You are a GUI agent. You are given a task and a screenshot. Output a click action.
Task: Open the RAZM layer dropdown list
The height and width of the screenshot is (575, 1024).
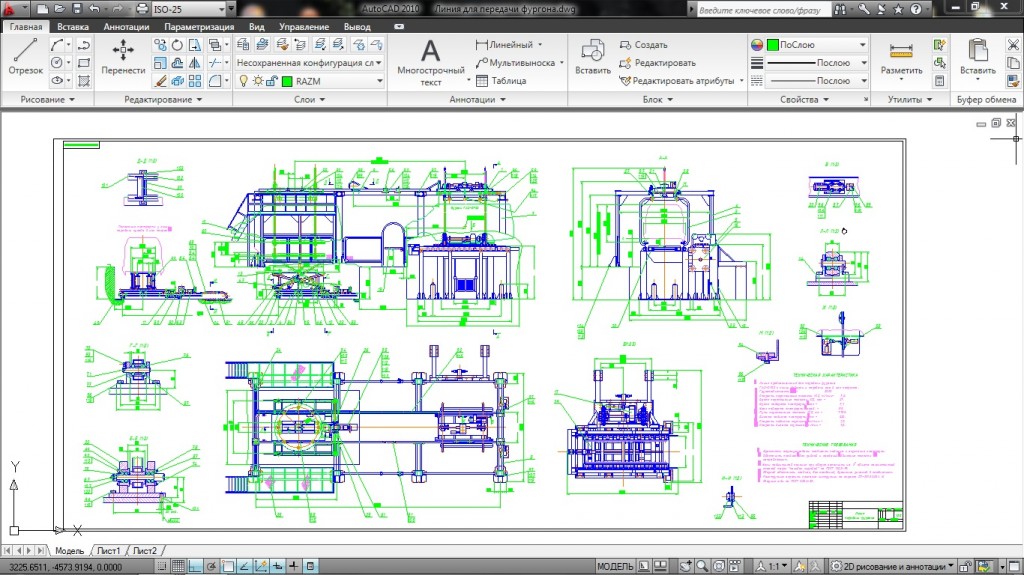tap(379, 81)
